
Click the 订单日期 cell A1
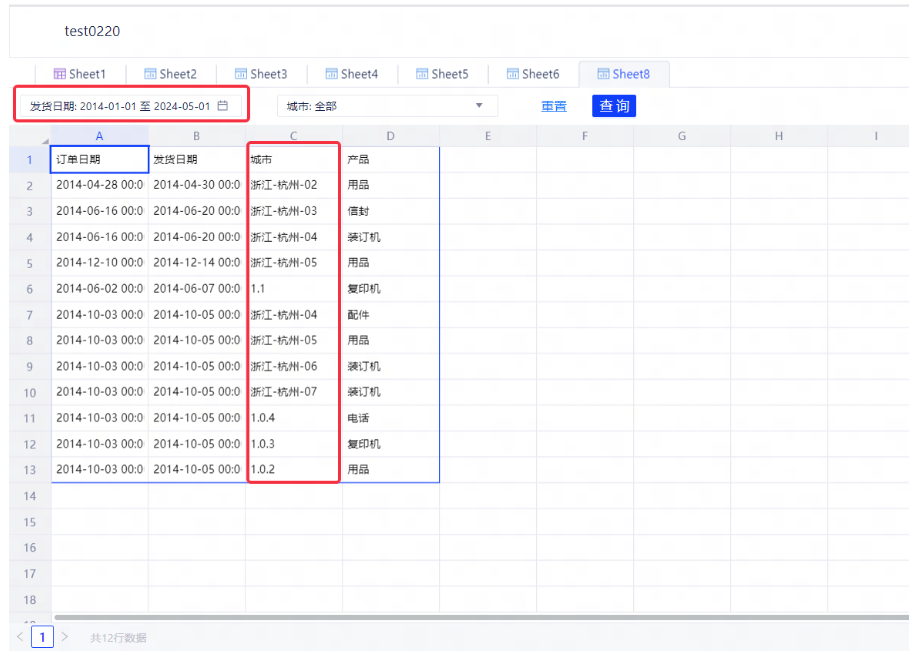coord(99,159)
